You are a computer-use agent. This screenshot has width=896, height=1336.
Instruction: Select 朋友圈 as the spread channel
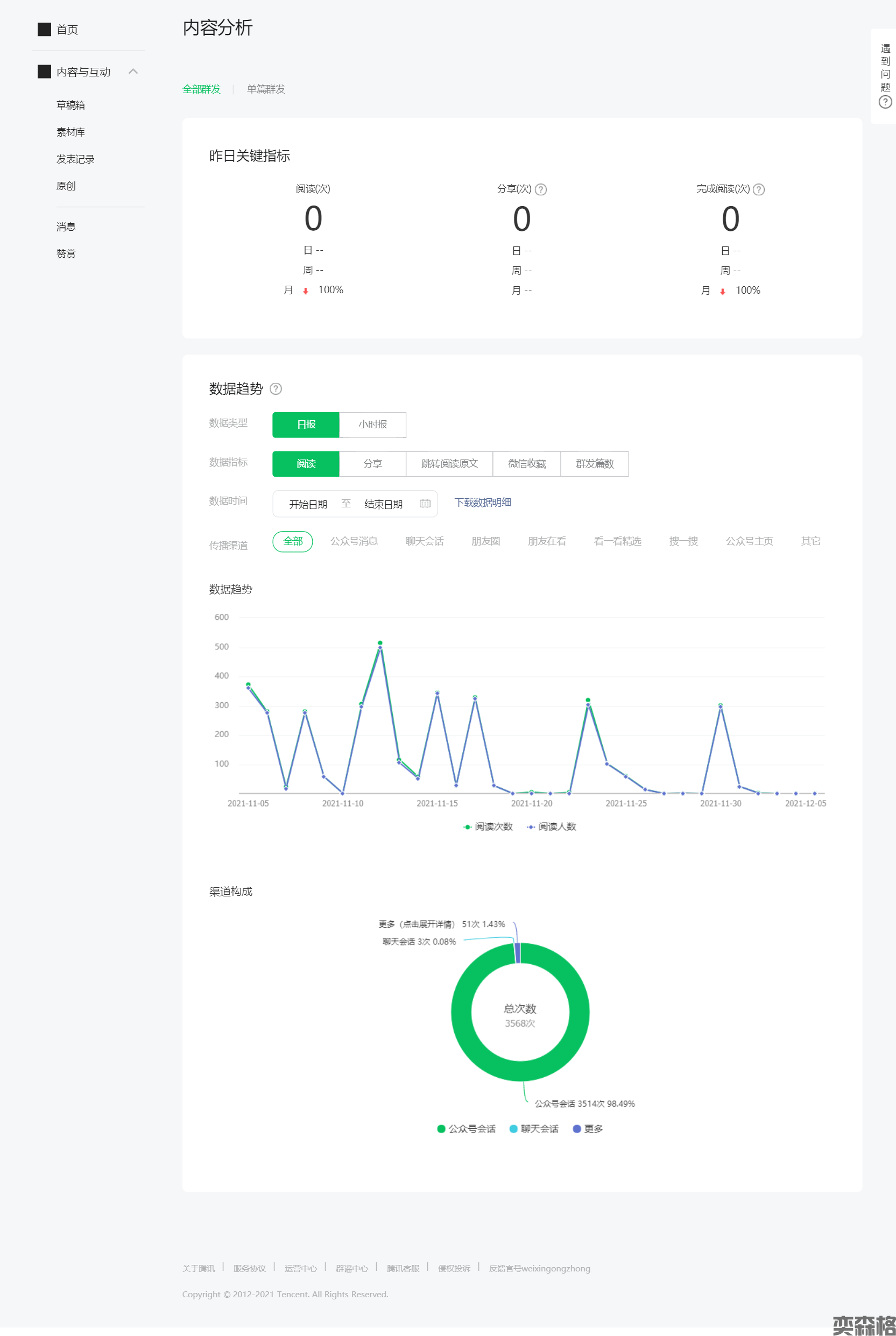(485, 541)
